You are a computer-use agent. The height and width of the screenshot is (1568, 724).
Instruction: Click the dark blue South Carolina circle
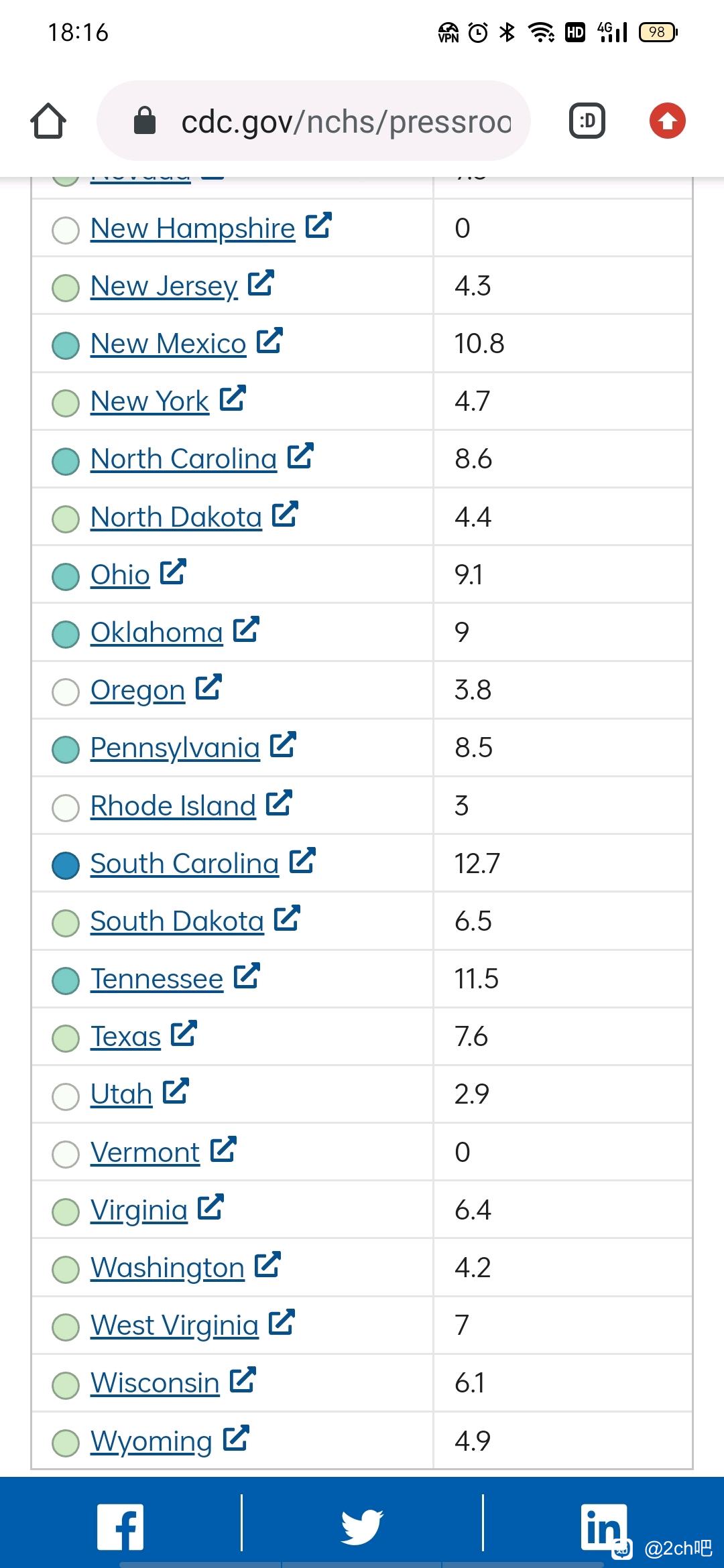[66, 864]
